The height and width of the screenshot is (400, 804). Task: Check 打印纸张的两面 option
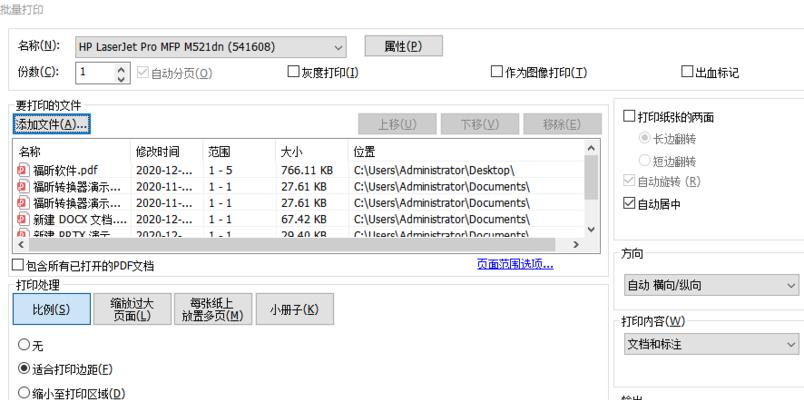[x=629, y=116]
